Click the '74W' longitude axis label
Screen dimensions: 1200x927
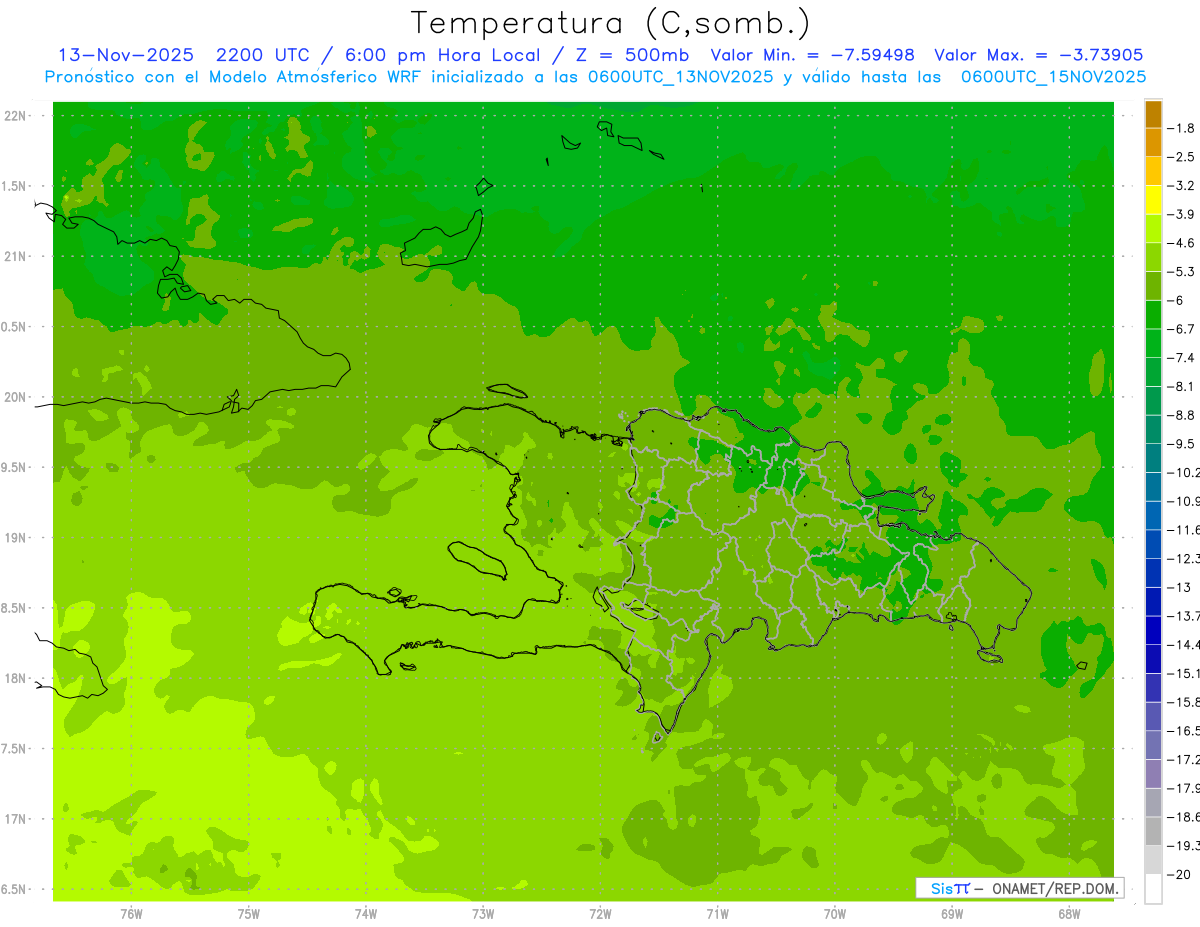pyautogui.click(x=365, y=914)
